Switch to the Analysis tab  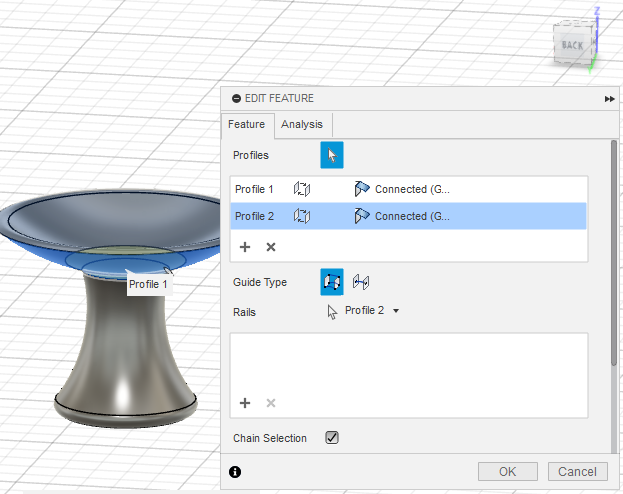302,124
